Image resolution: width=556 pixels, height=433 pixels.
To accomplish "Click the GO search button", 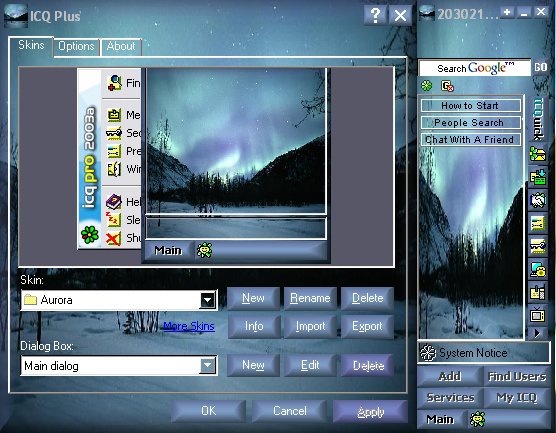I will (540, 67).
